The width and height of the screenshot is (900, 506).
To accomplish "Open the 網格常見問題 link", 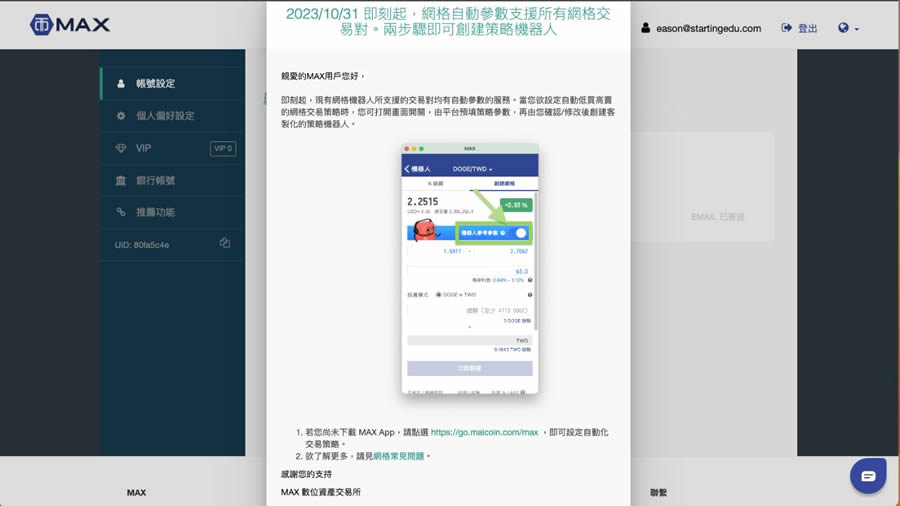I will (399, 456).
